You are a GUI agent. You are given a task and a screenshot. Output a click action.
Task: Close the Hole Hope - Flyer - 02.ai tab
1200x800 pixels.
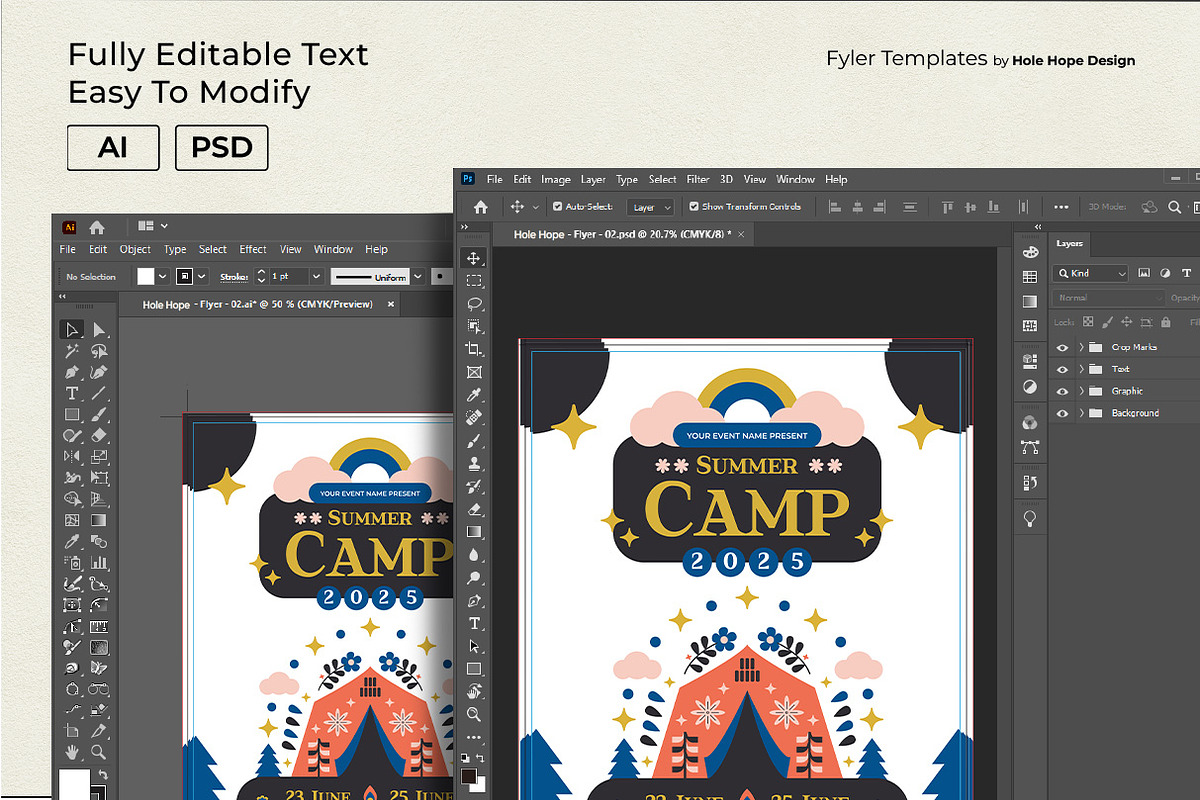point(391,304)
